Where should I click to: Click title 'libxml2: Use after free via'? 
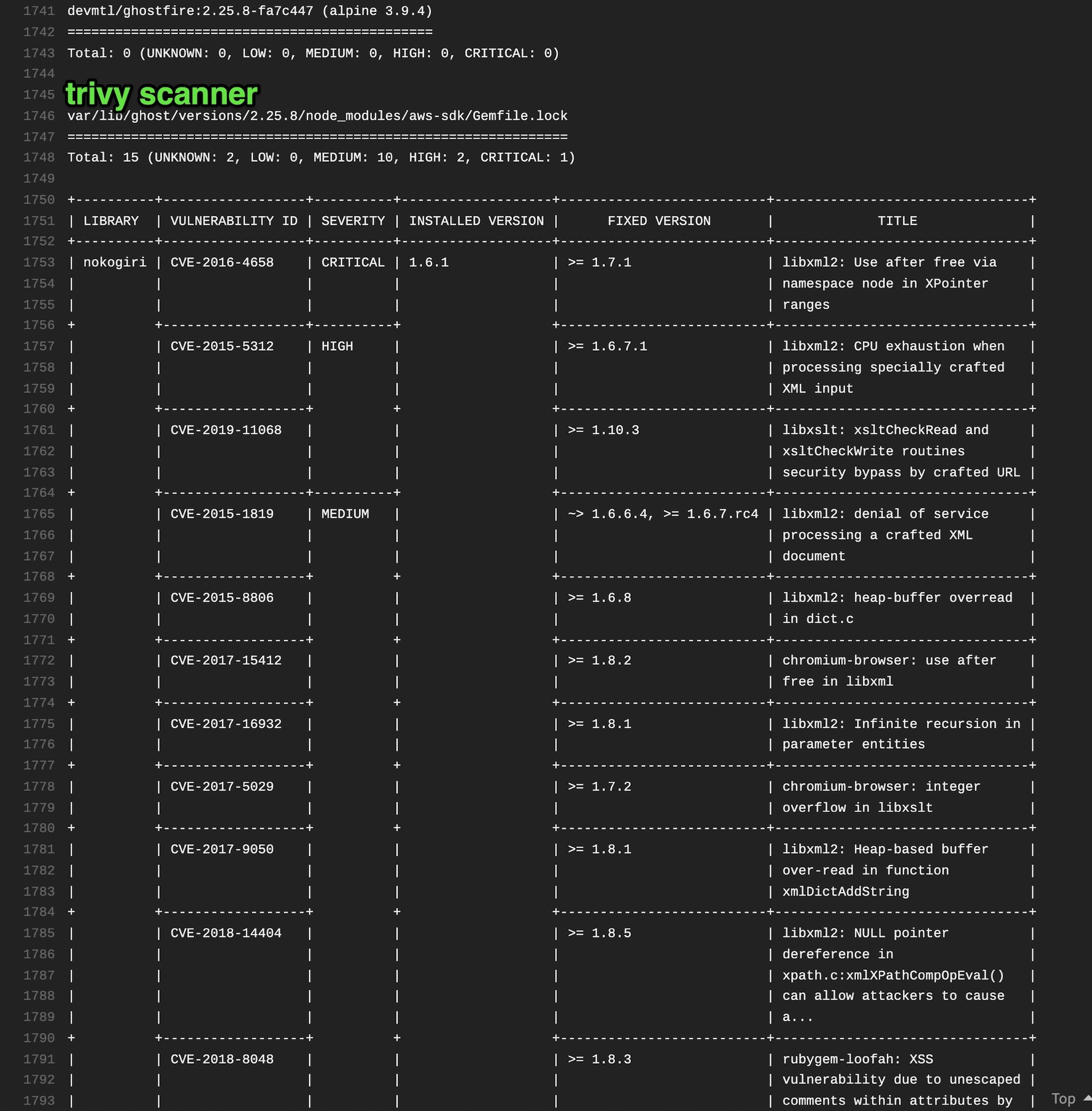coord(890,263)
